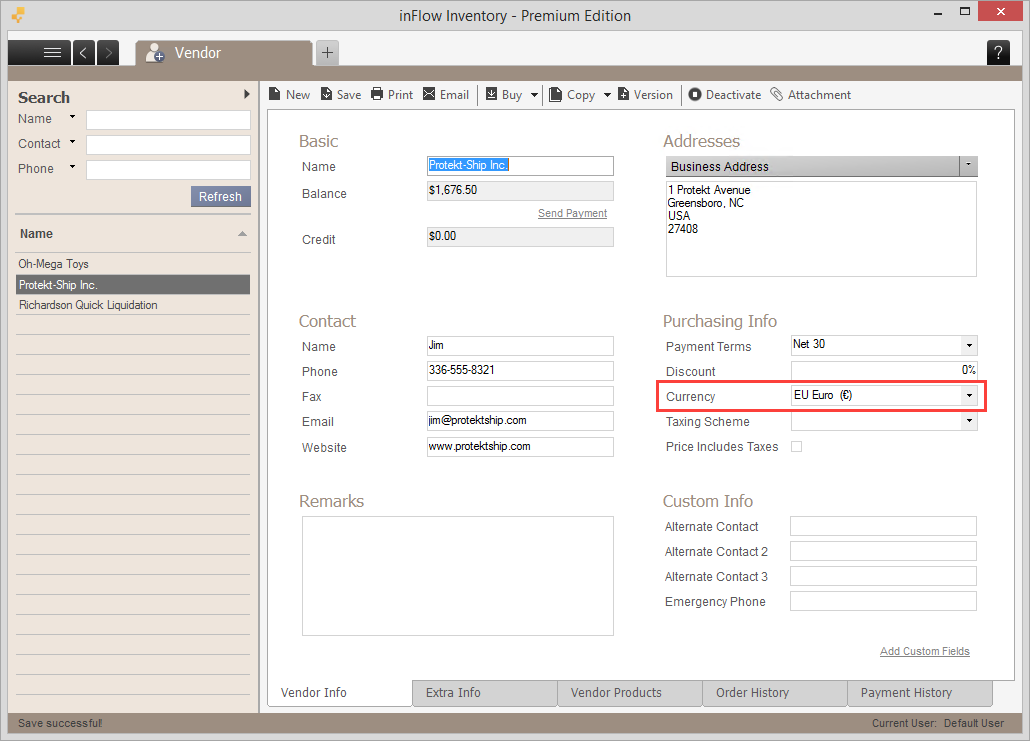Screen dimensions: 1030x741
Task: Add an Attachment to vendor
Action: coord(811,95)
